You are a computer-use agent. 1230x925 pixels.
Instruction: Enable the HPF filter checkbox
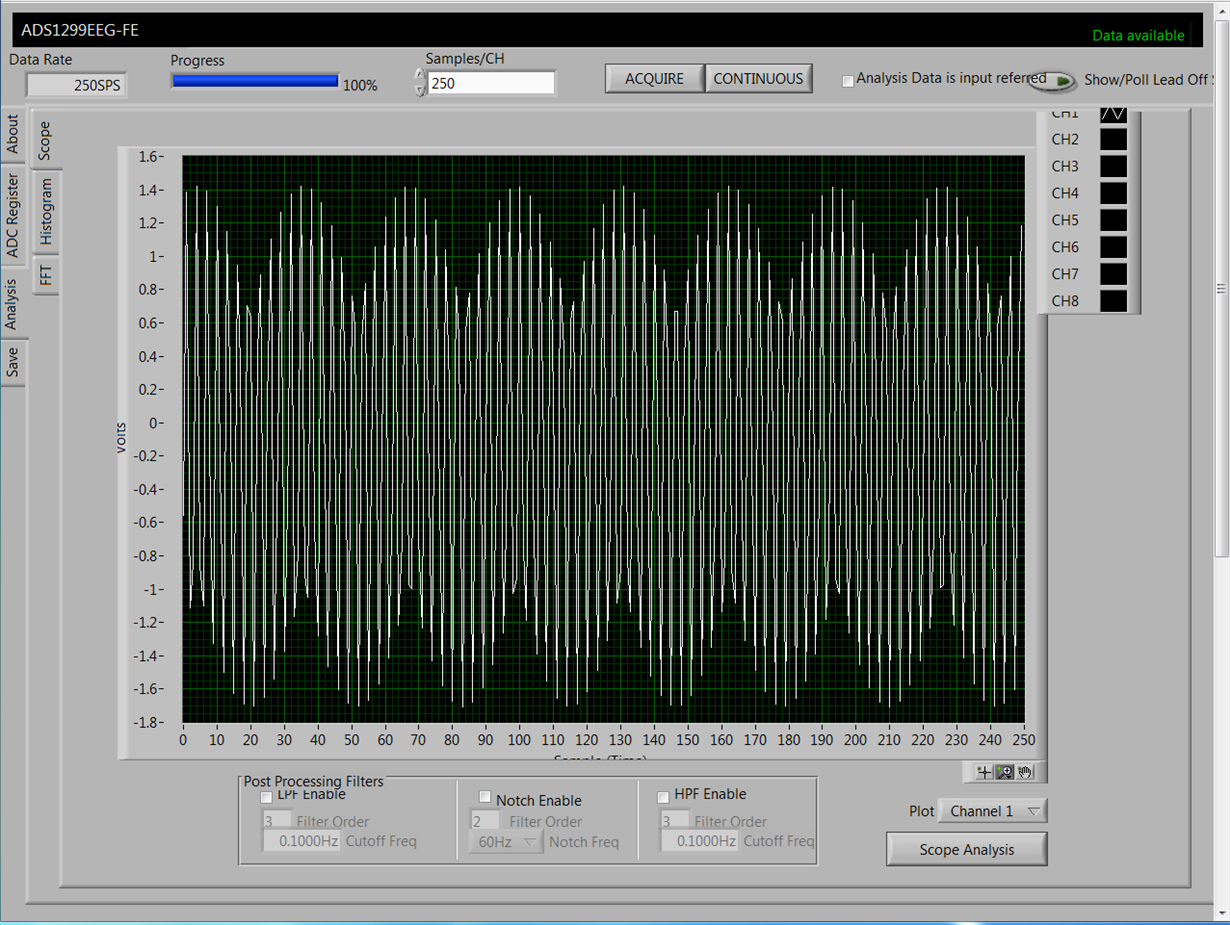663,797
